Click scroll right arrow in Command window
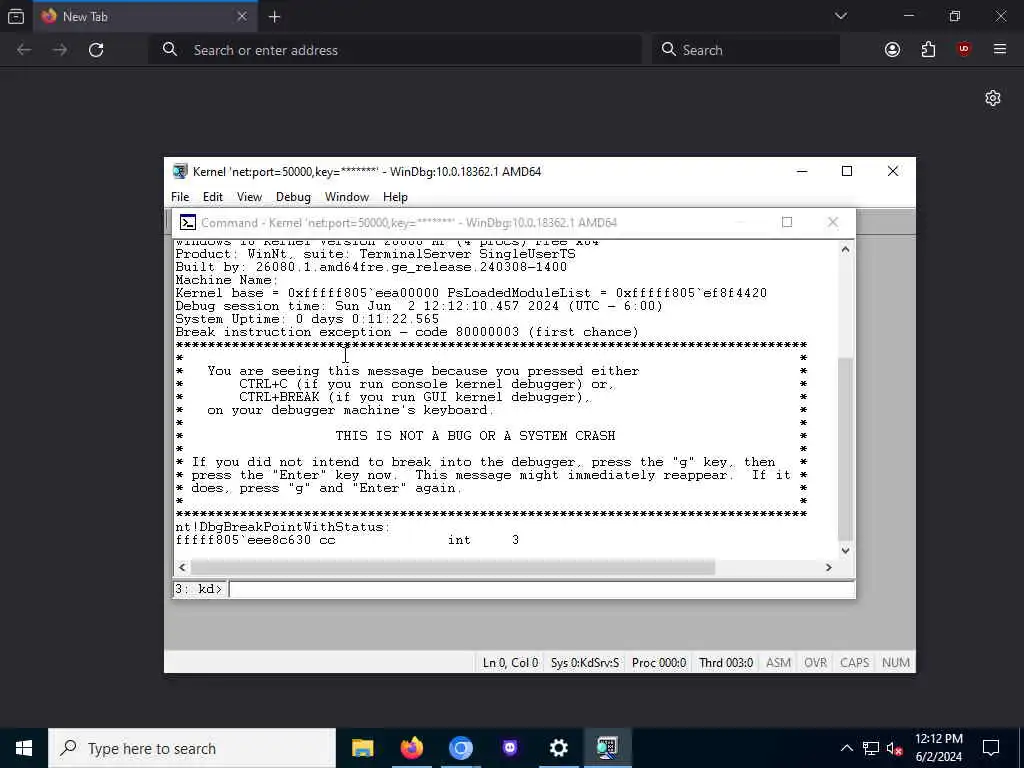Image resolution: width=1024 pixels, height=768 pixels. [829, 568]
